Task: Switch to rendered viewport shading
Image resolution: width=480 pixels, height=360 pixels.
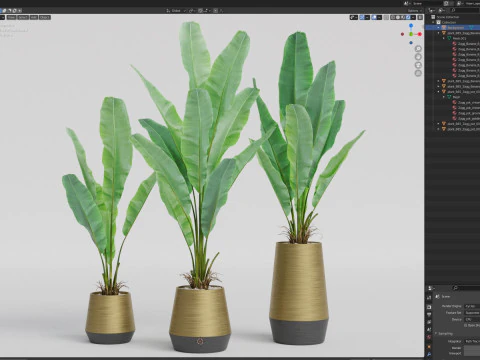Action: pos(408,17)
